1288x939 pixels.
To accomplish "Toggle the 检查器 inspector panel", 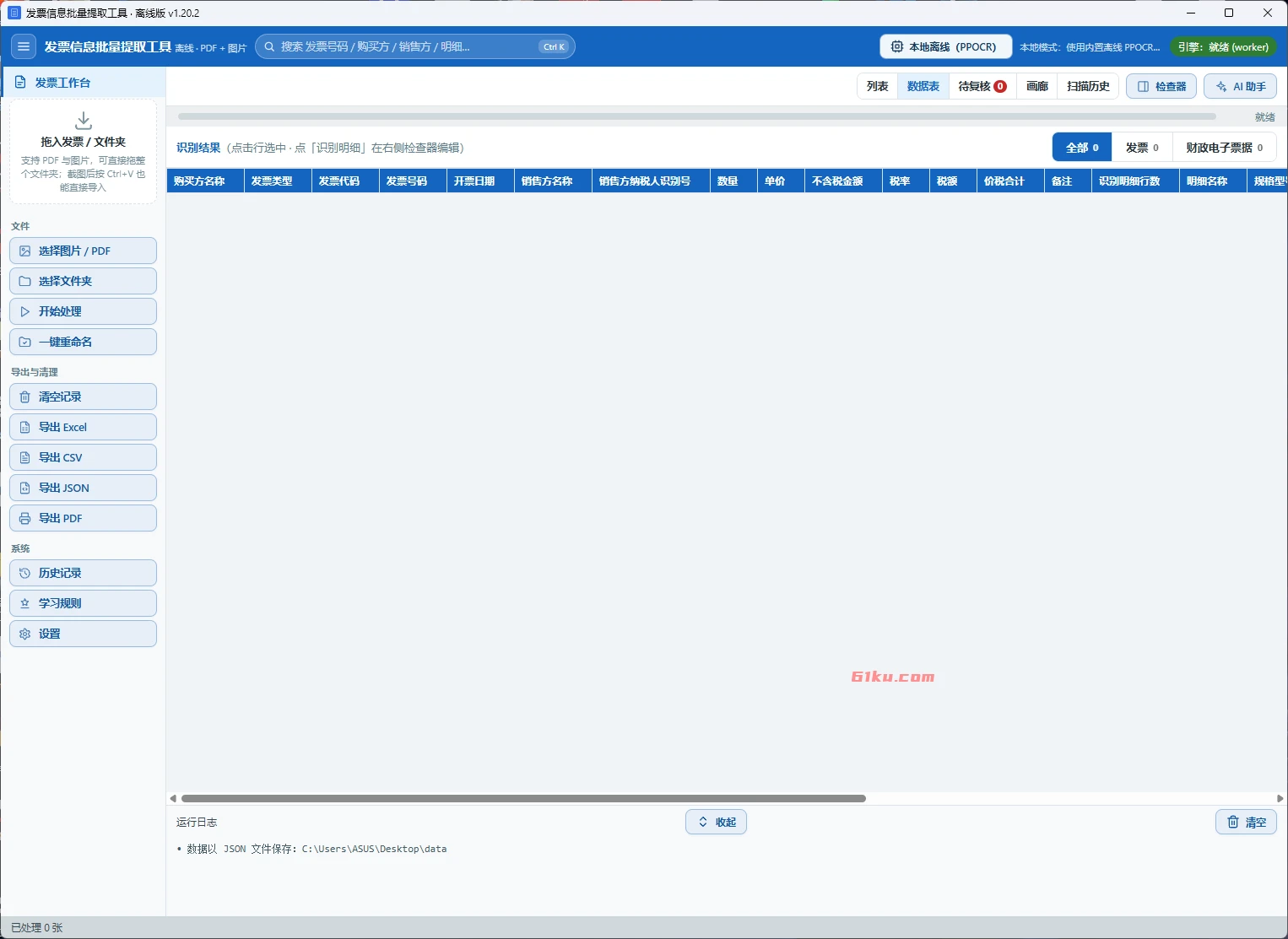I will (1161, 87).
